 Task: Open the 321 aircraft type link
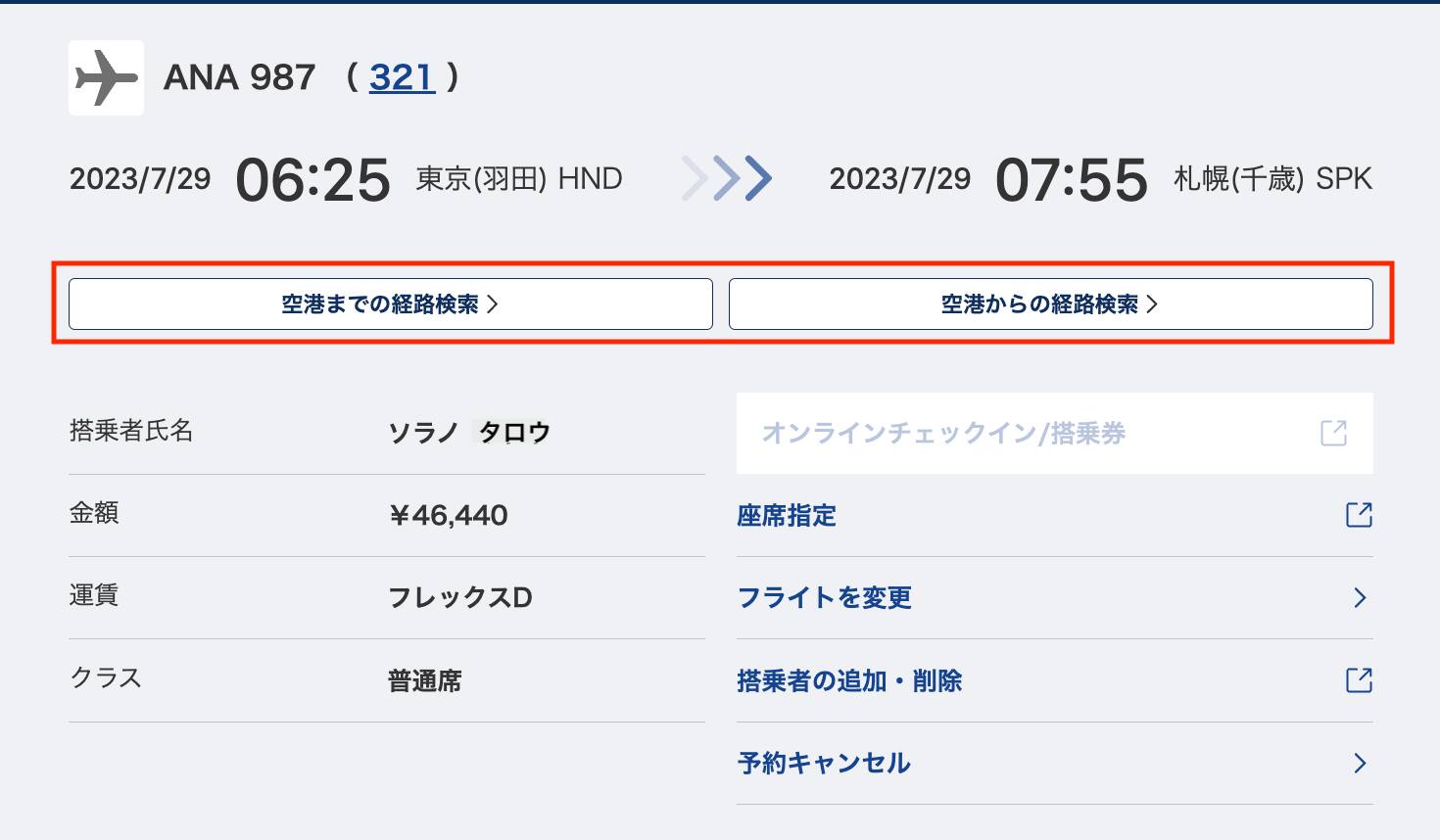(x=402, y=77)
